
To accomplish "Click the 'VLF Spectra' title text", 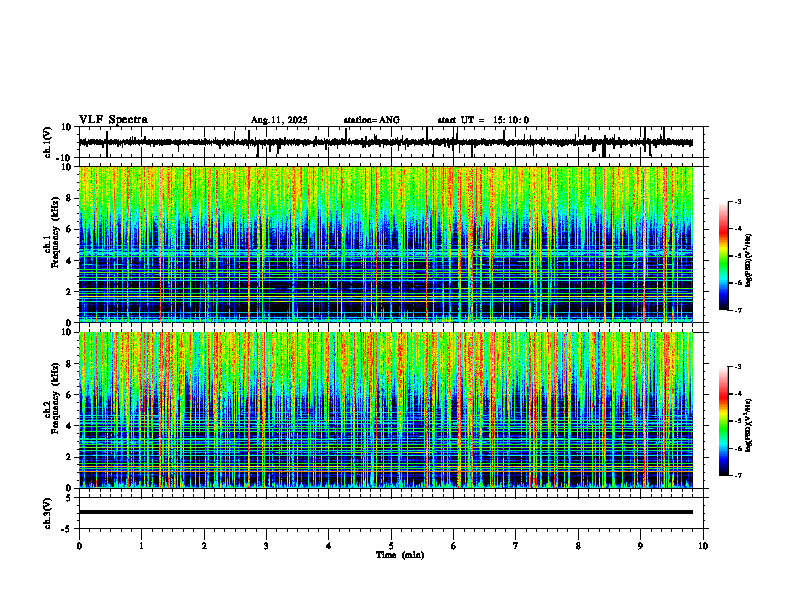I will point(113,120).
